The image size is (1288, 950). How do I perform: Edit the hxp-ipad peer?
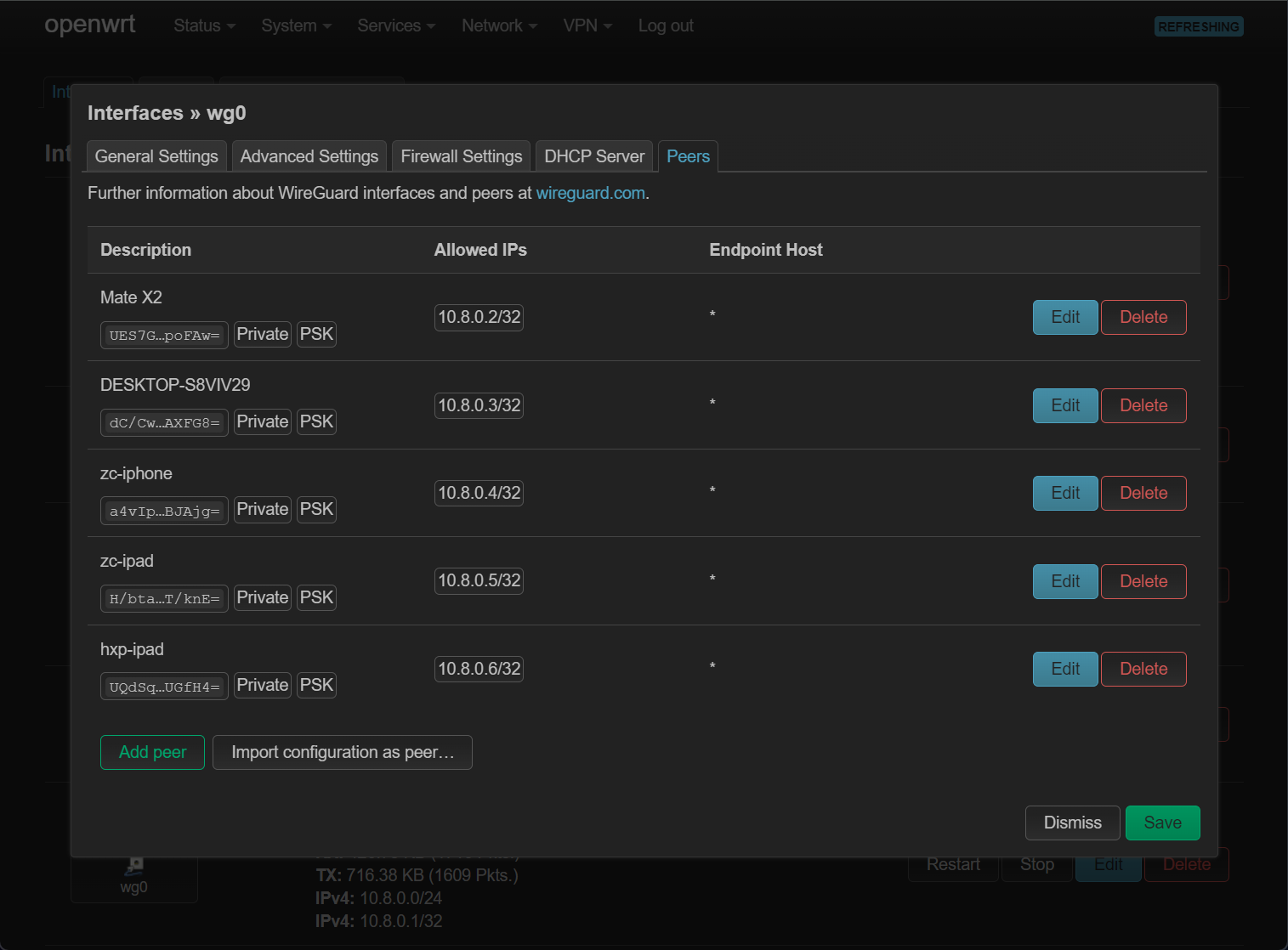click(x=1064, y=669)
